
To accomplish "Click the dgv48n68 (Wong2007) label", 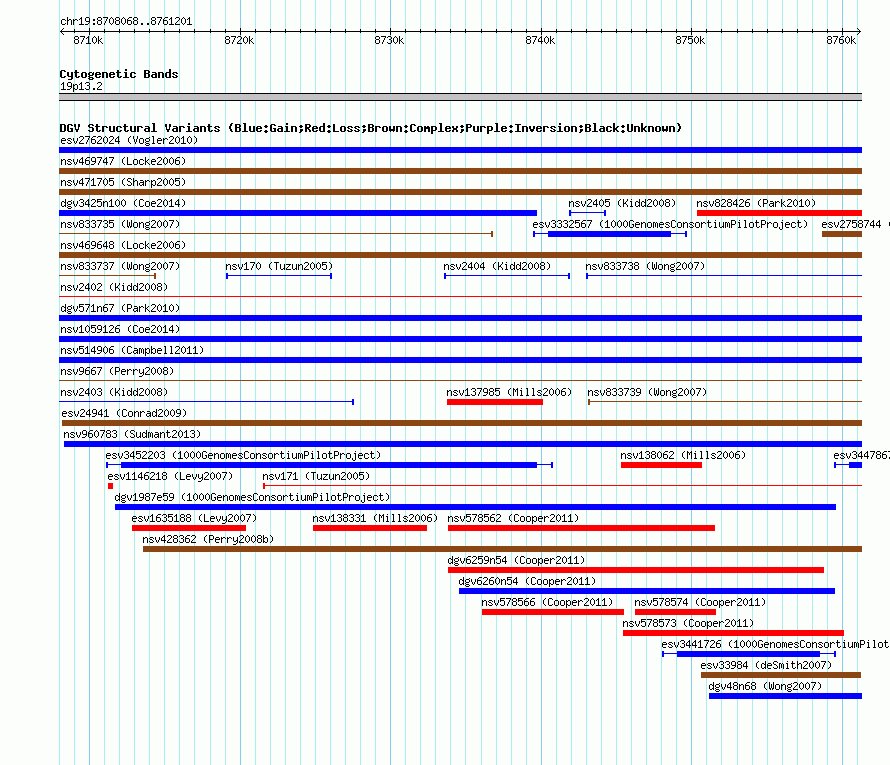I will [765, 686].
